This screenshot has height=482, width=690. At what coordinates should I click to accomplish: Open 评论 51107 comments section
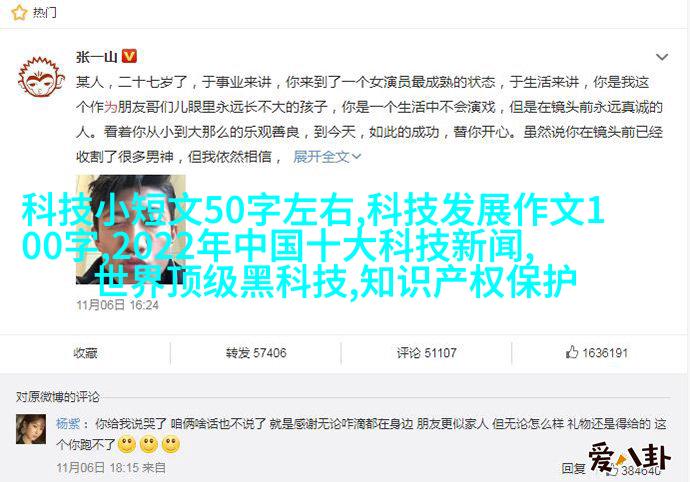click(426, 353)
